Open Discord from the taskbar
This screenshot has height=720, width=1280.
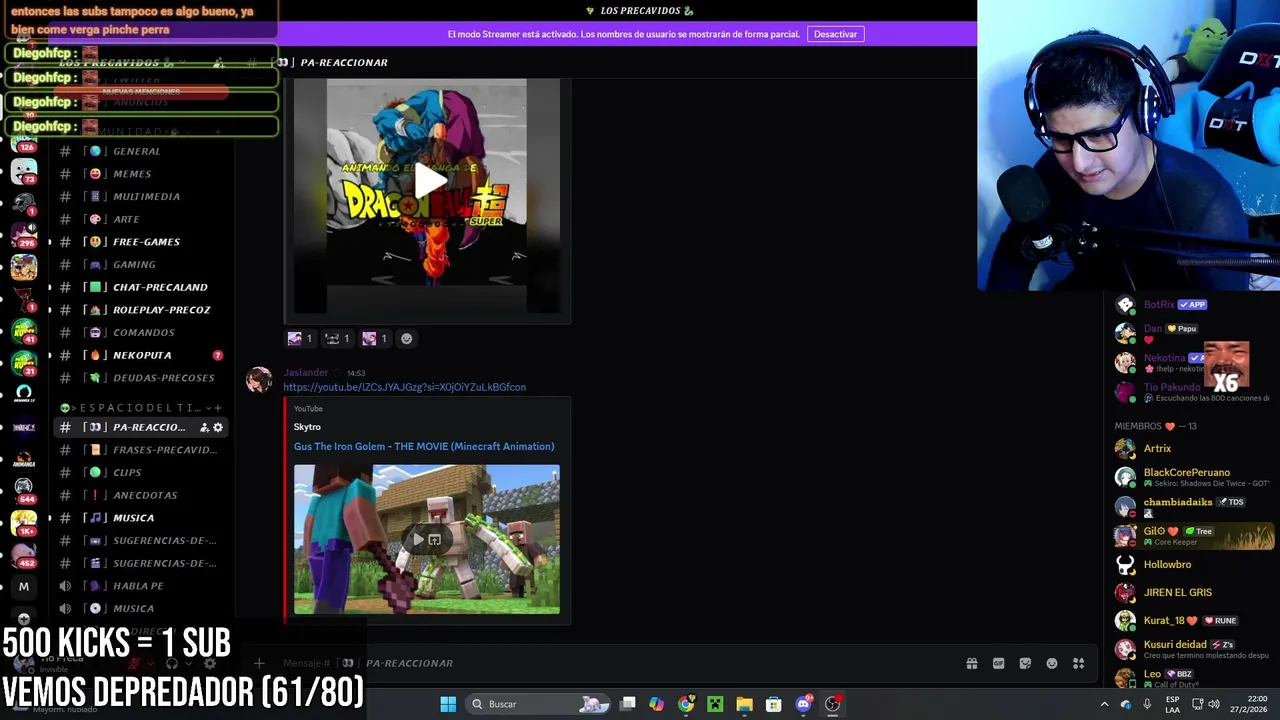pos(803,704)
